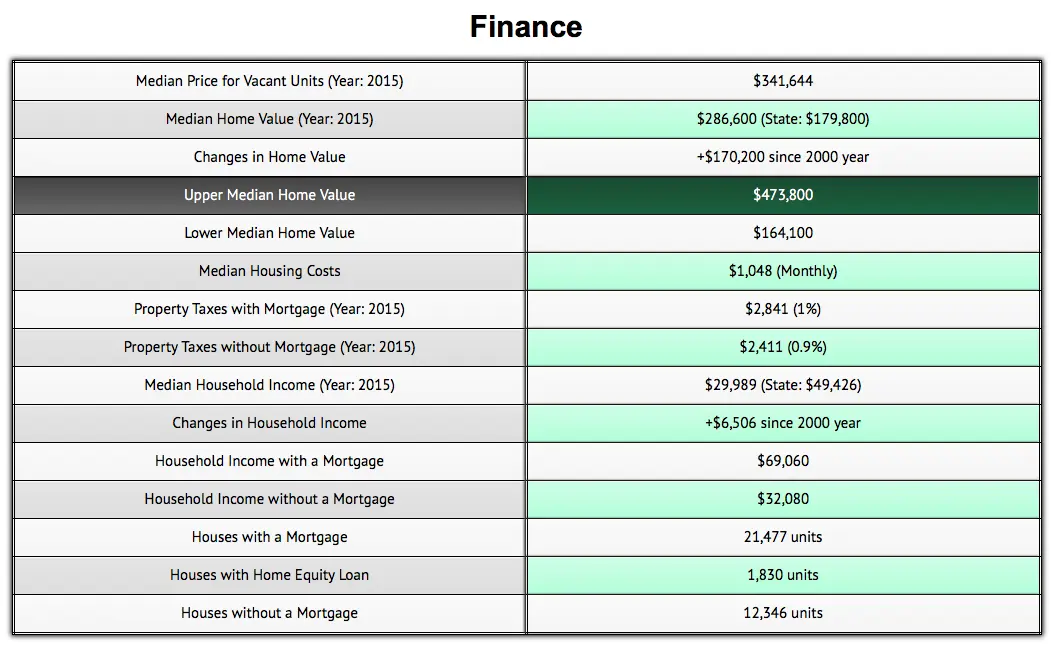Select the 12,346 units value
The height and width of the screenshot is (647, 1051).
pos(783,613)
